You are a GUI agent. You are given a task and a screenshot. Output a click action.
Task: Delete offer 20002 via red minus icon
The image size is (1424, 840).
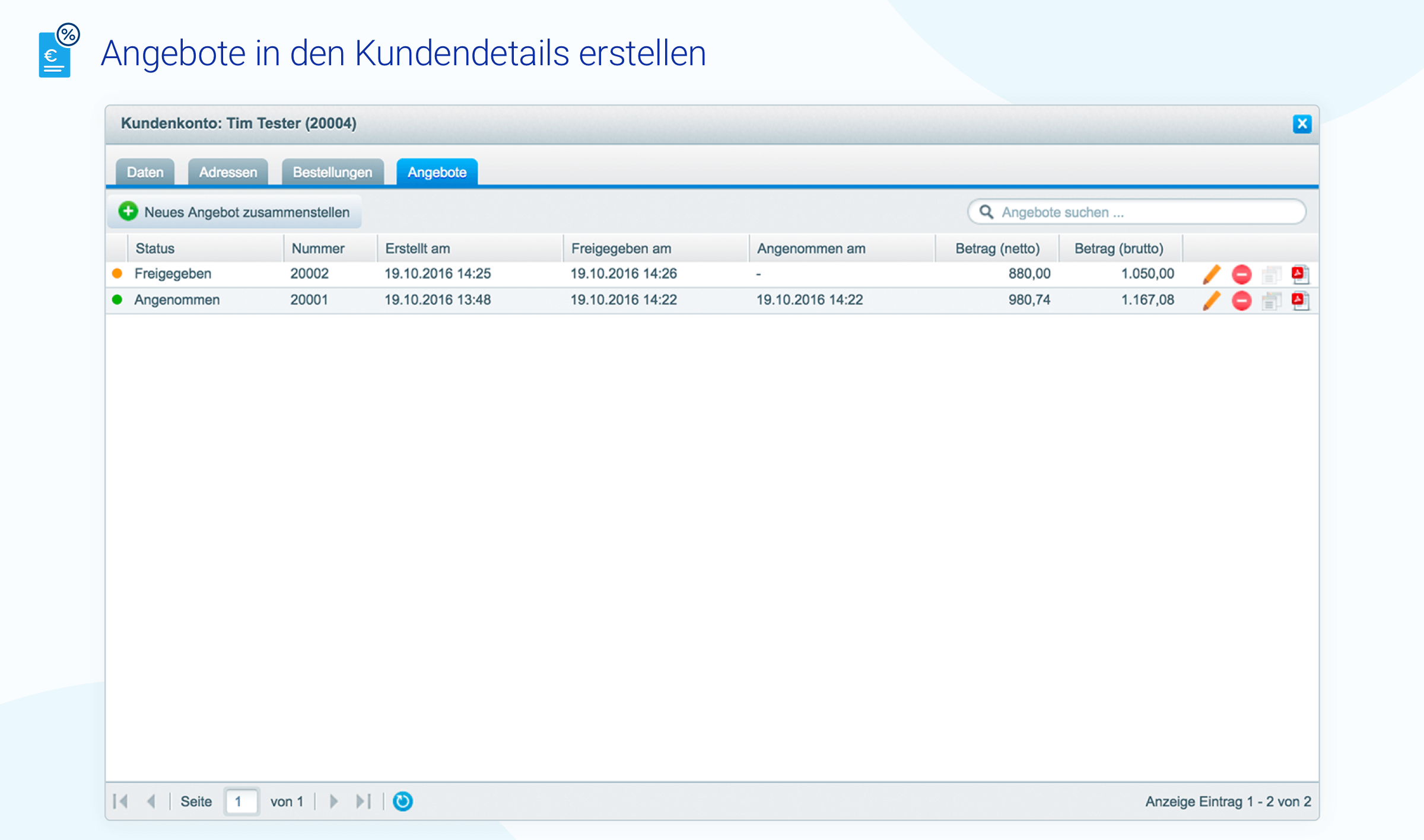pos(1241,274)
